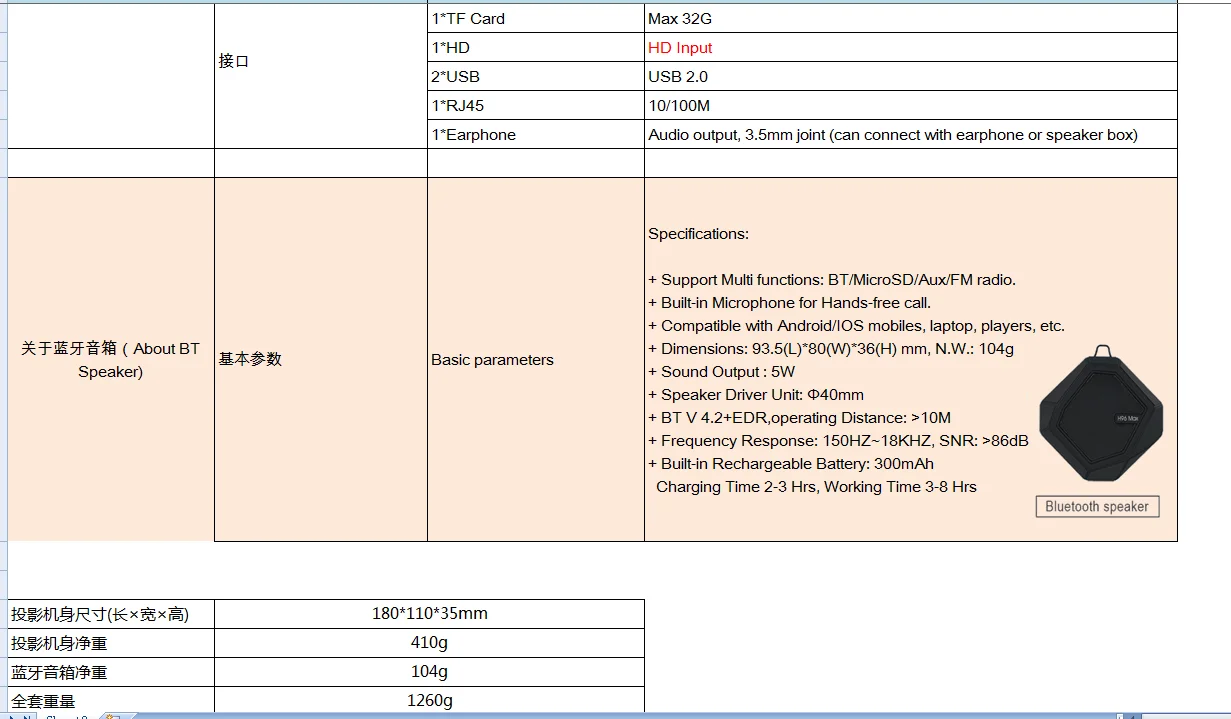Click the next sheet navigation arrow
This screenshot has width=1231, height=719.
12,716
